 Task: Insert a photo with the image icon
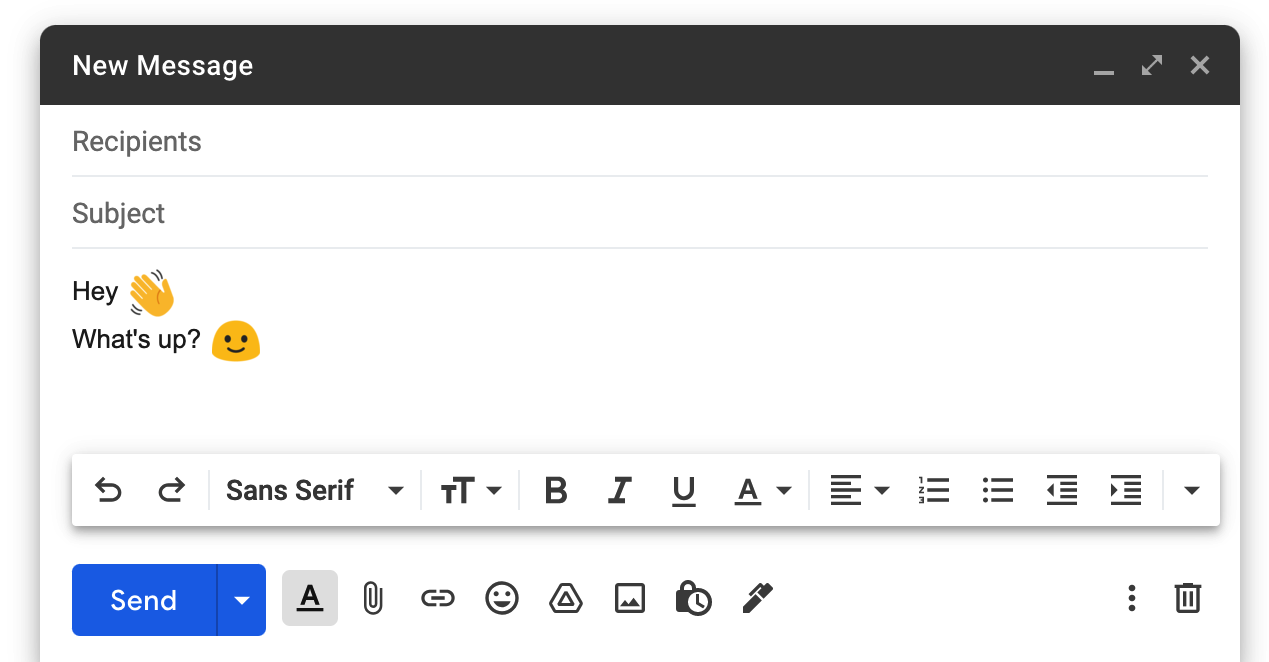[x=629, y=599]
